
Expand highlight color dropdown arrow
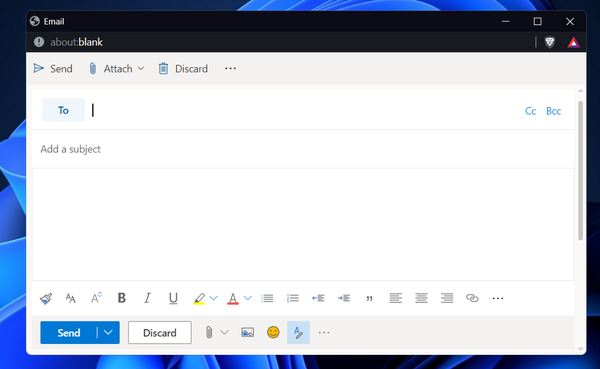click(214, 298)
